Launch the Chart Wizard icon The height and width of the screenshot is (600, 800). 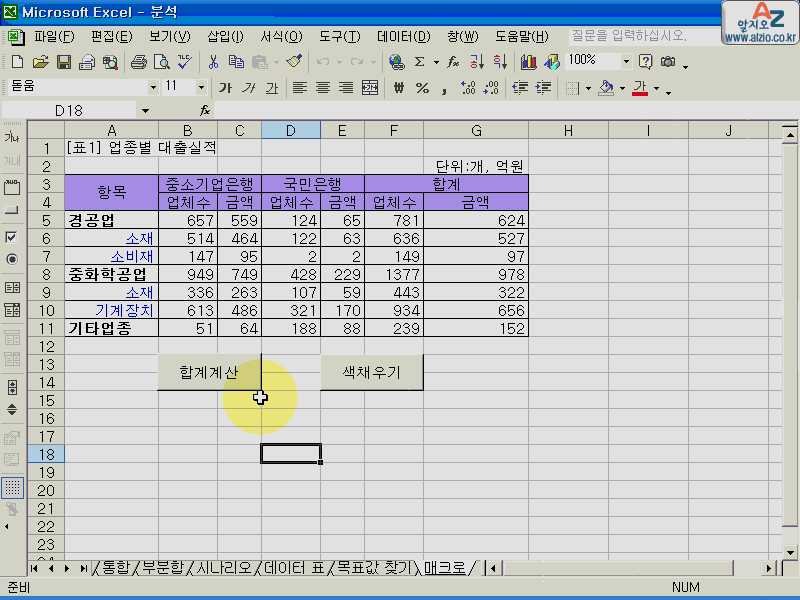pos(529,62)
